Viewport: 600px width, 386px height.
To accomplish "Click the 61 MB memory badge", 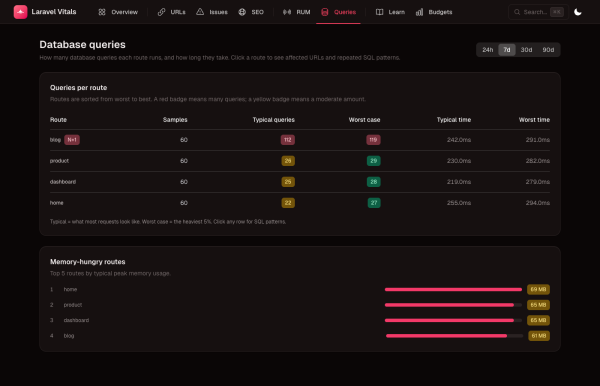I will pos(539,336).
